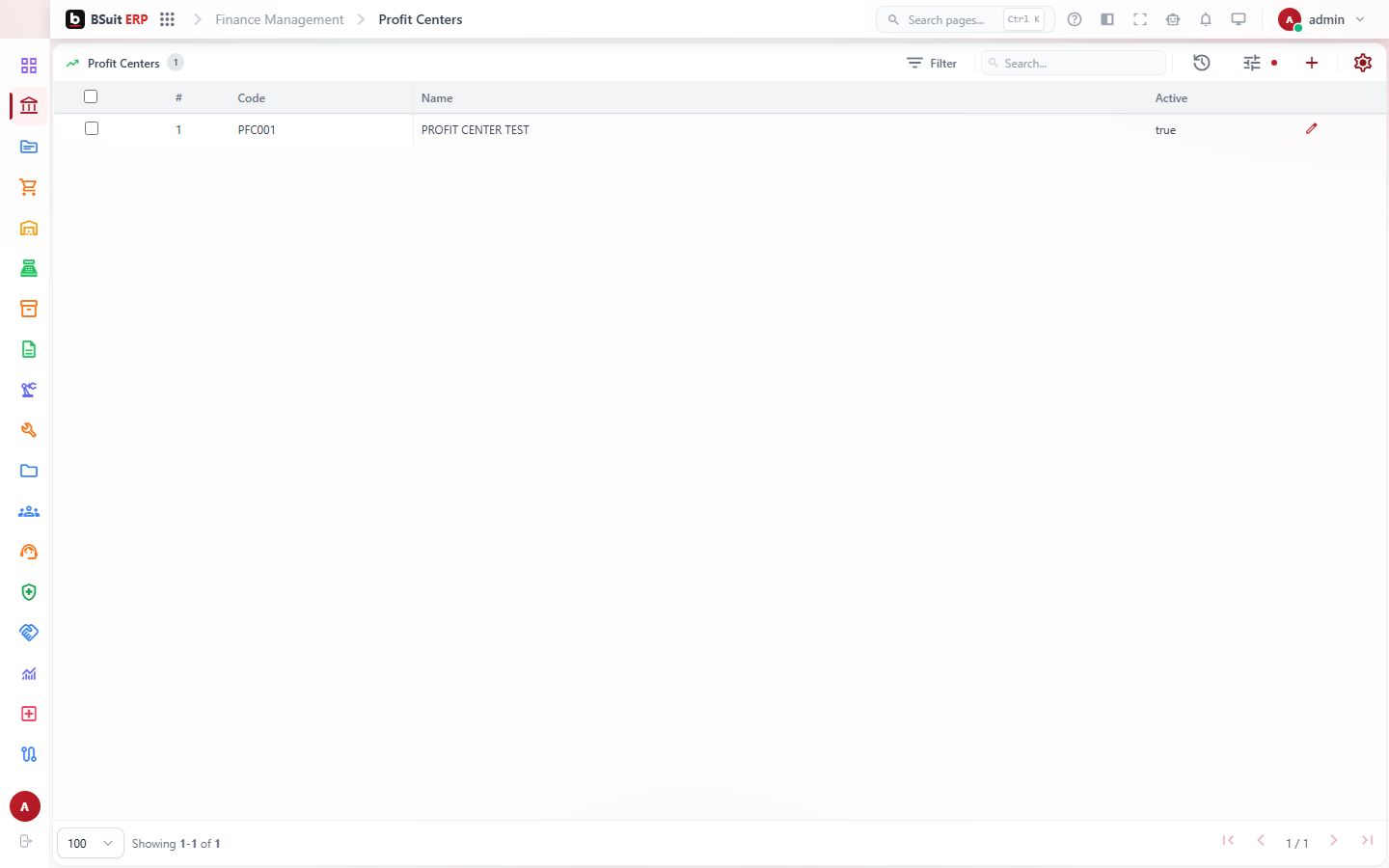This screenshot has width=1389, height=868.
Task: Open the warehouse module icon in sidebar
Action: click(x=29, y=228)
